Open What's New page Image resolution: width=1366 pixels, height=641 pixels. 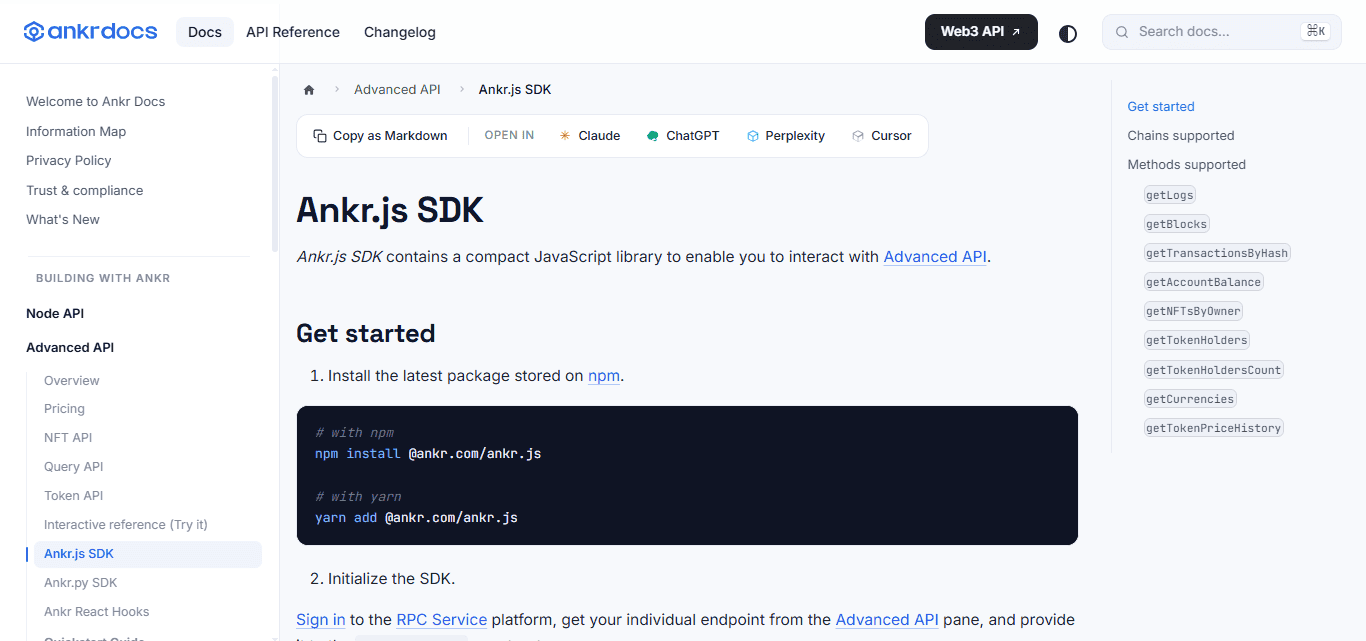tap(63, 220)
